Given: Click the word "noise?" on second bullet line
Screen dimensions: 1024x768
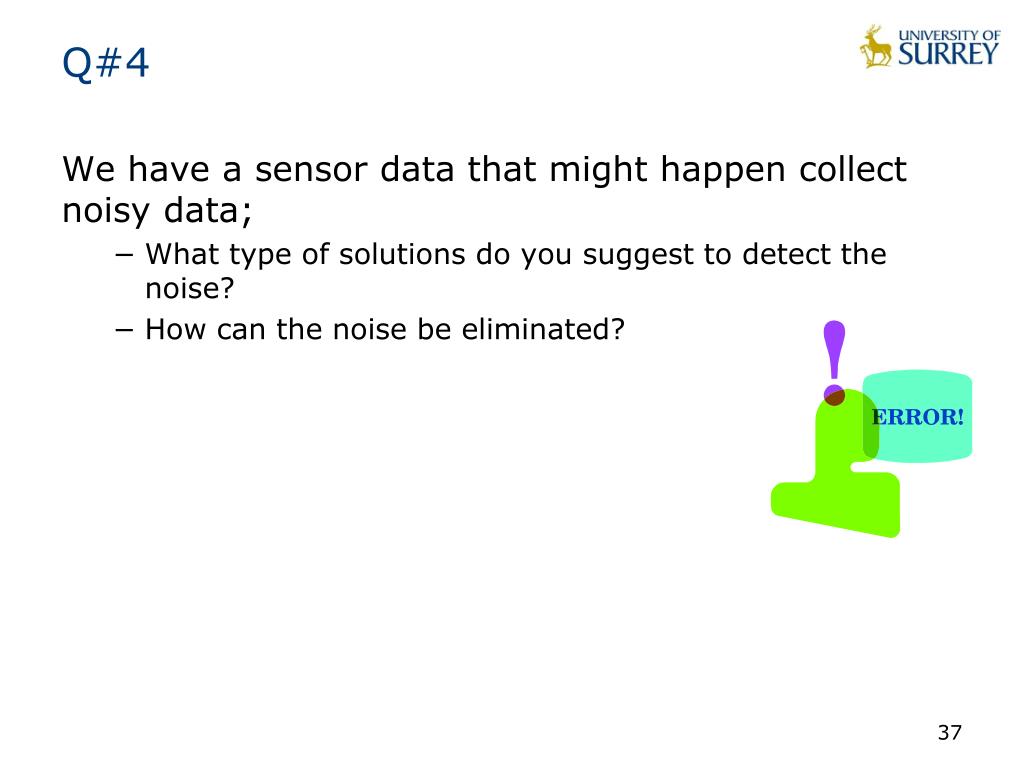Looking at the screenshot, I should pyautogui.click(x=189, y=288).
